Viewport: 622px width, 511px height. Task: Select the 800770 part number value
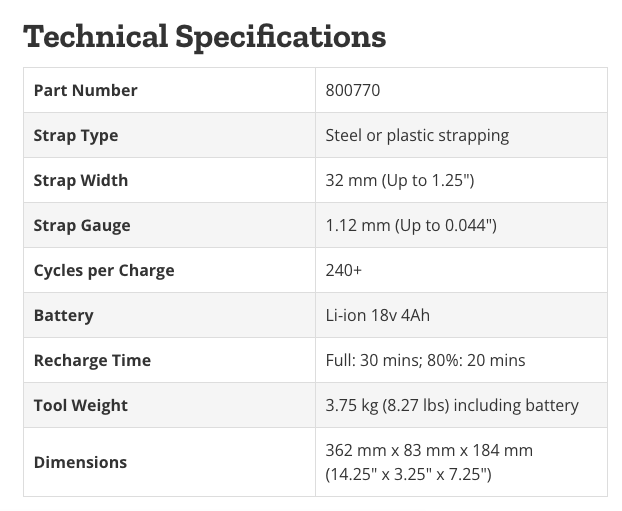click(x=353, y=90)
